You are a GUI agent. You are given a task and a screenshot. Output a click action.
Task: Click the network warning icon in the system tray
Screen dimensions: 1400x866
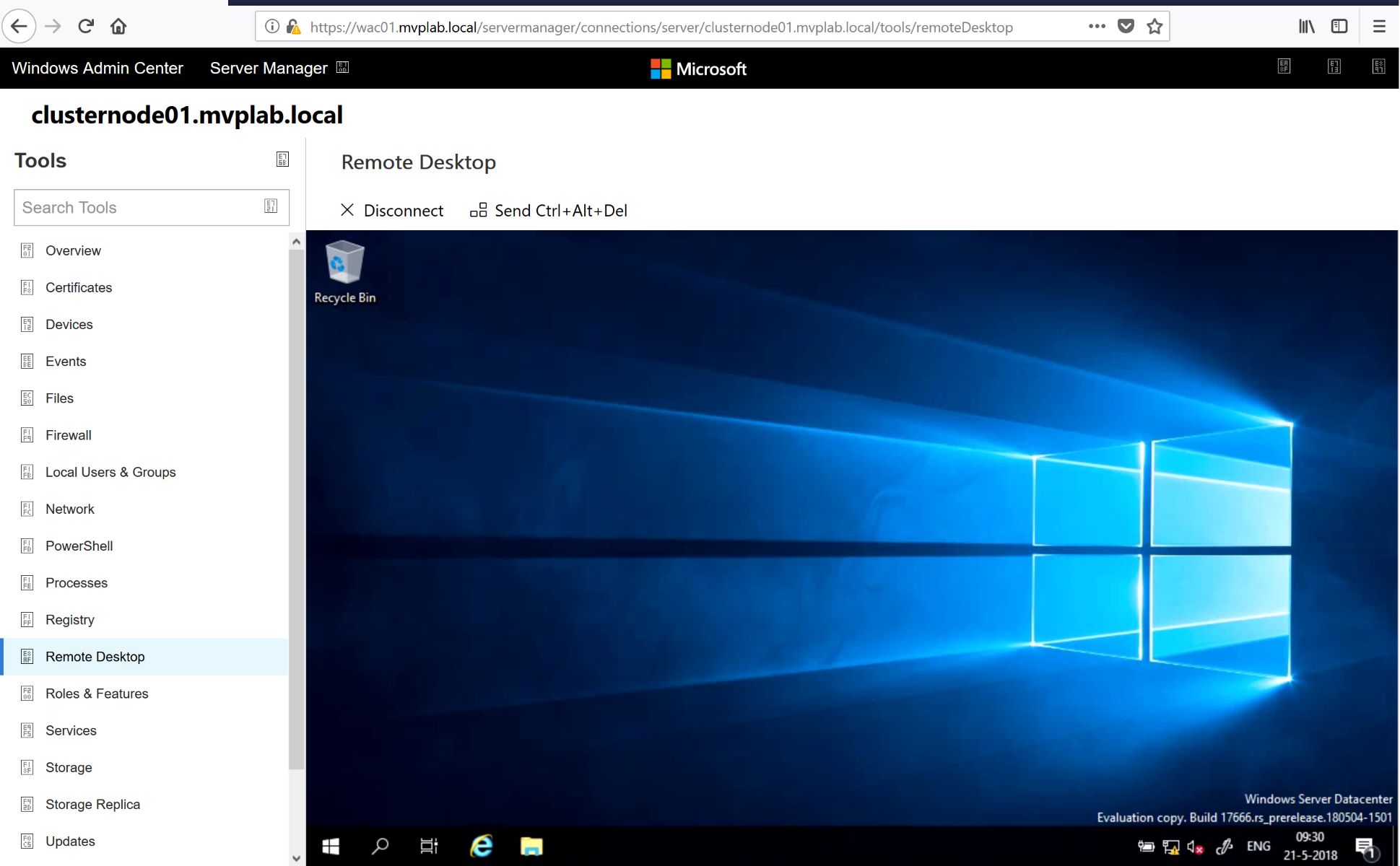click(1170, 846)
